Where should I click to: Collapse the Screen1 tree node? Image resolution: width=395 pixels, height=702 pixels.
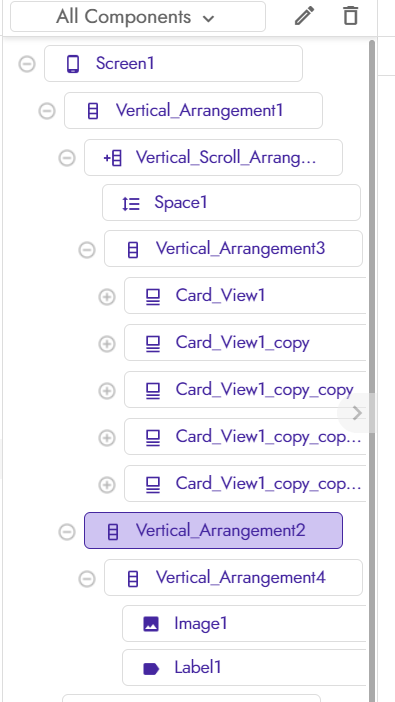coord(27,64)
